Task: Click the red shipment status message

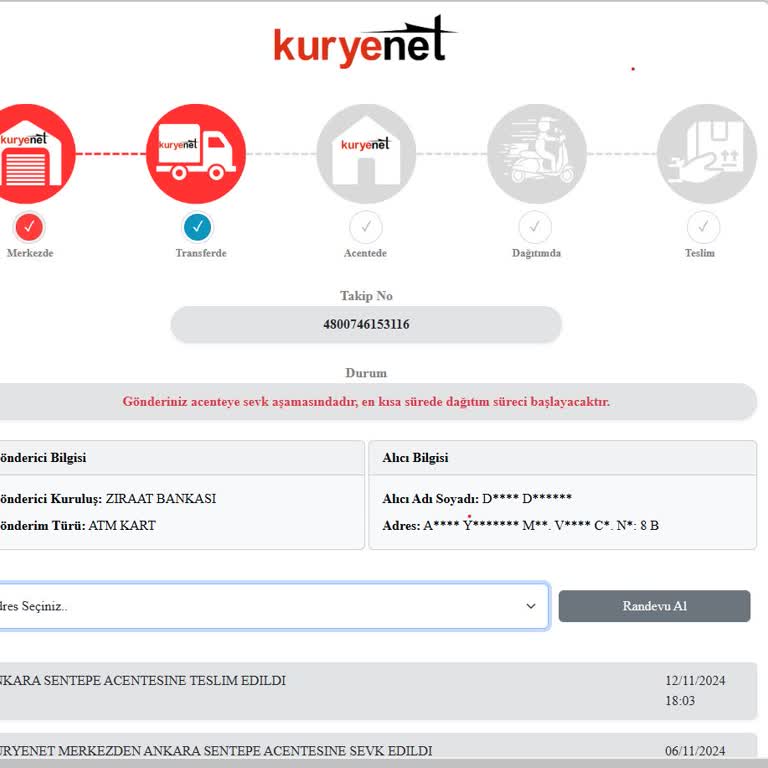Action: coord(366,402)
